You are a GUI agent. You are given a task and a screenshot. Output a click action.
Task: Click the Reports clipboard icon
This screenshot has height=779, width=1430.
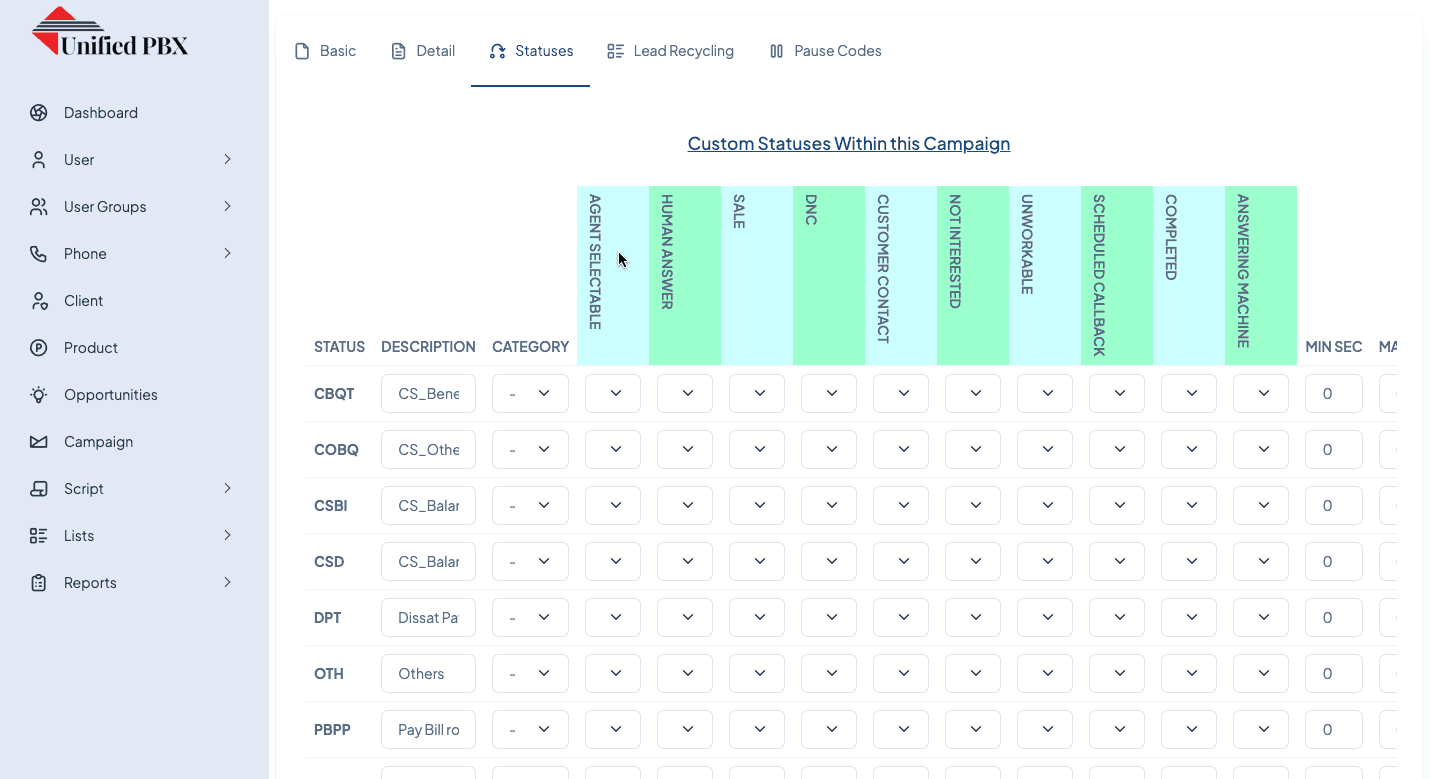39,583
